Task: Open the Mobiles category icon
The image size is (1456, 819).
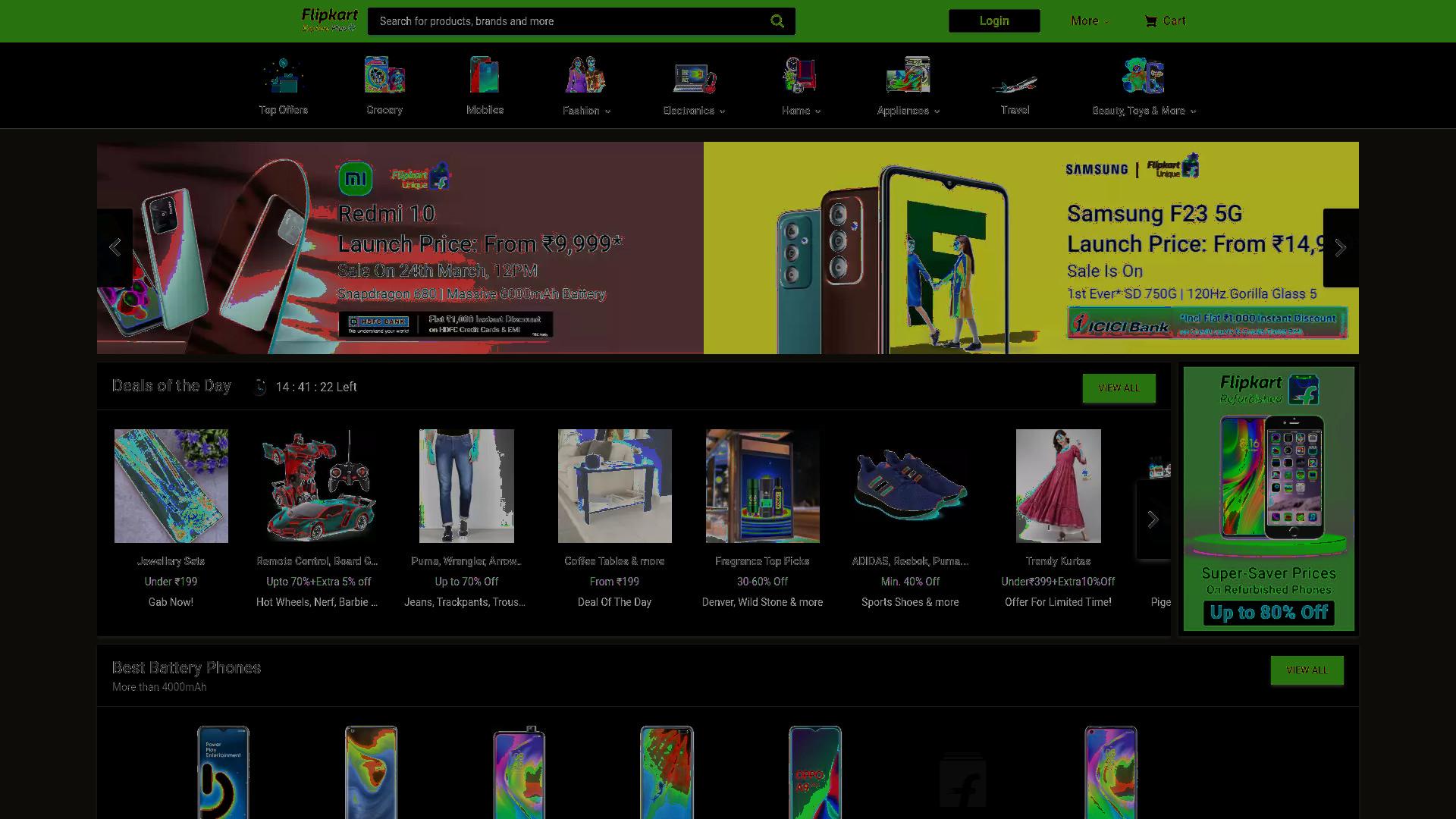Action: (485, 75)
